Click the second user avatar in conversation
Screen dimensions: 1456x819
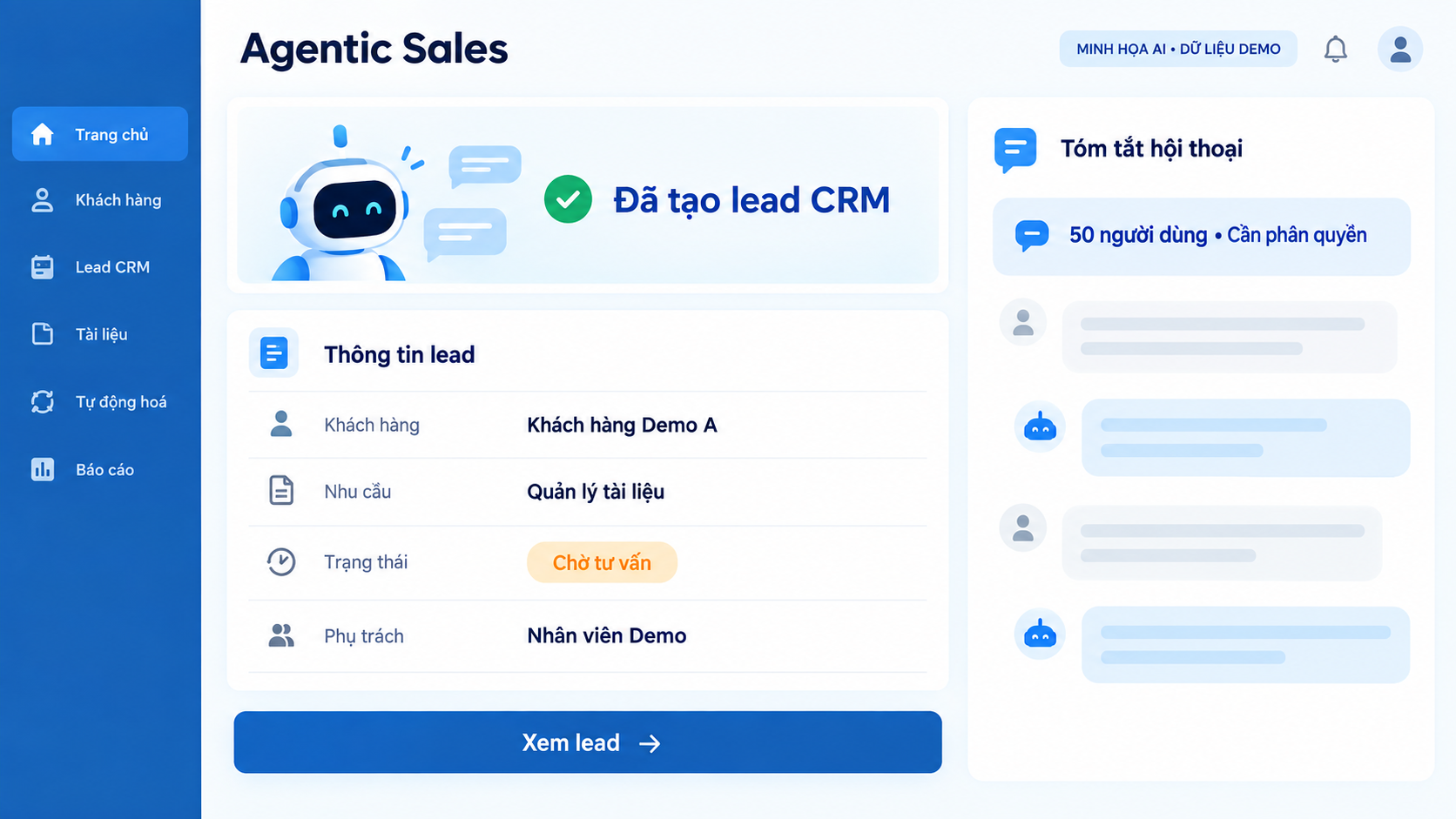pos(1023,528)
